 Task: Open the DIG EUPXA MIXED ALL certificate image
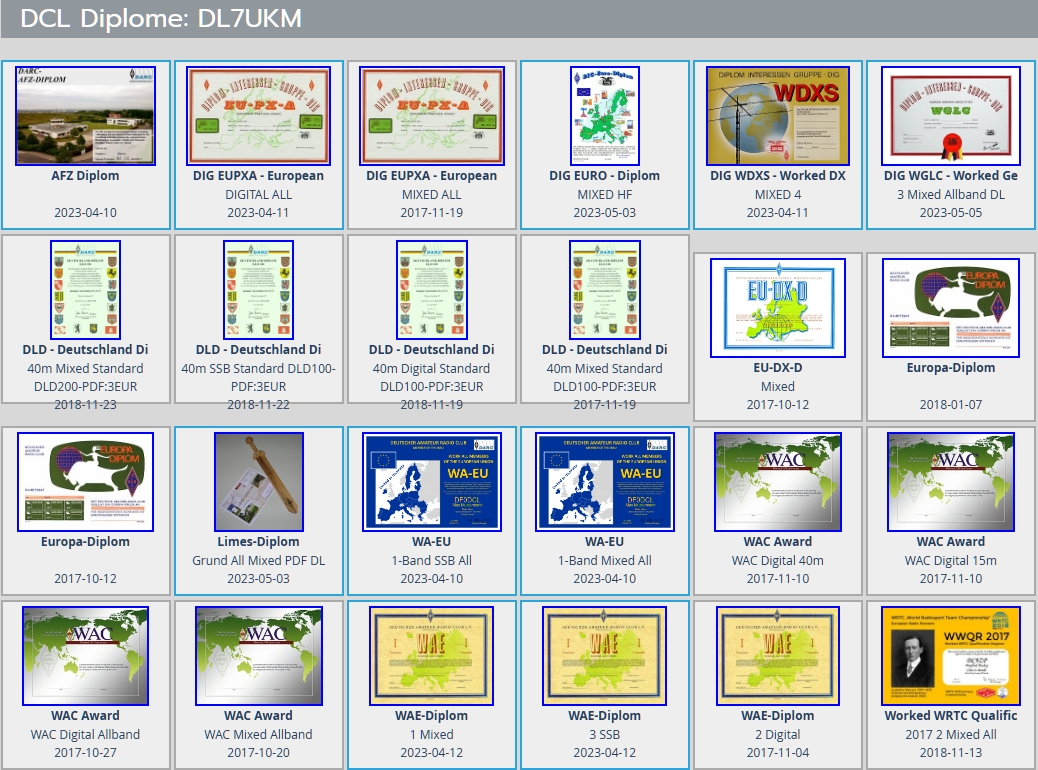point(432,115)
